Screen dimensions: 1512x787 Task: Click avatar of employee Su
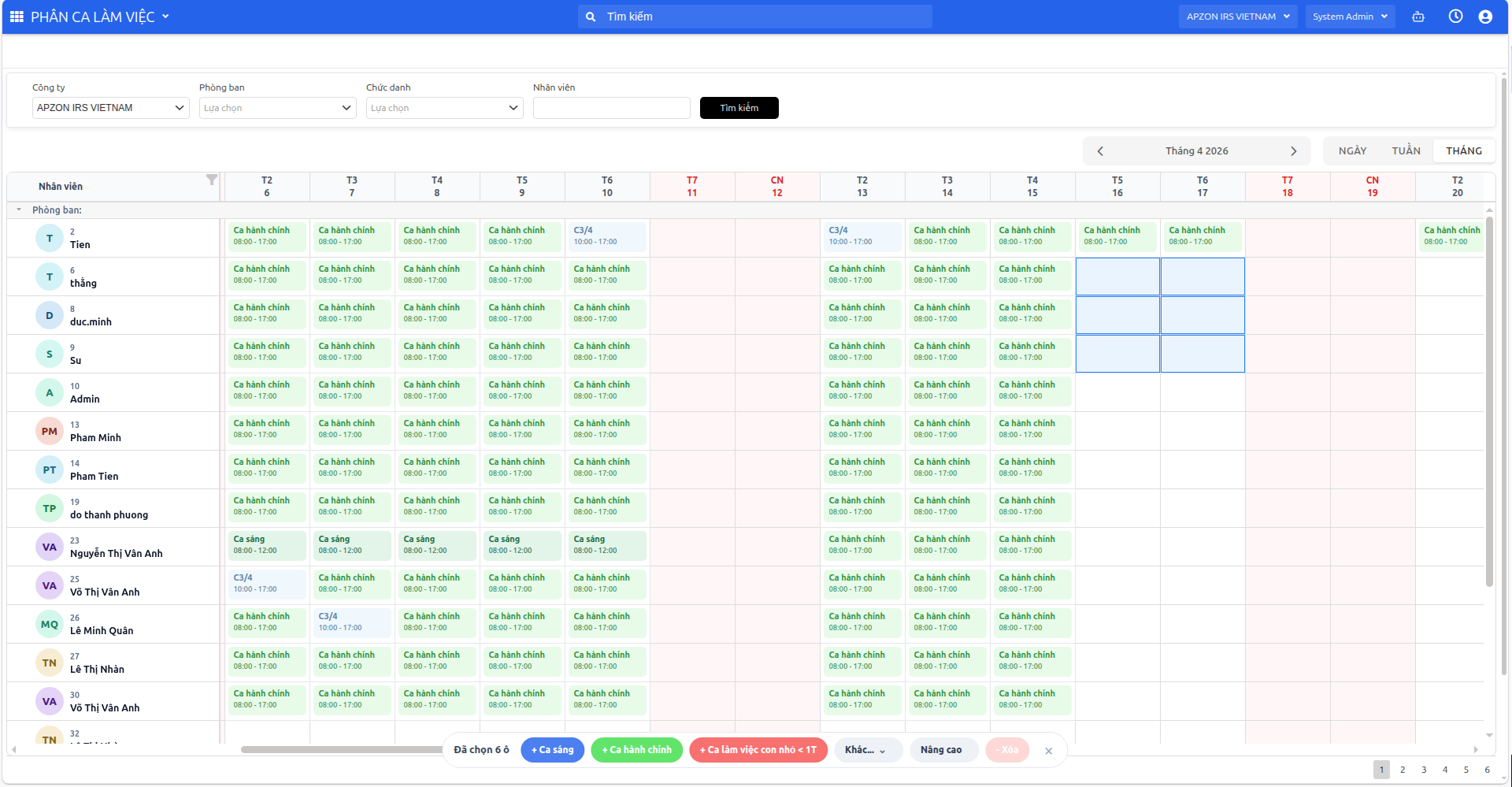50,354
